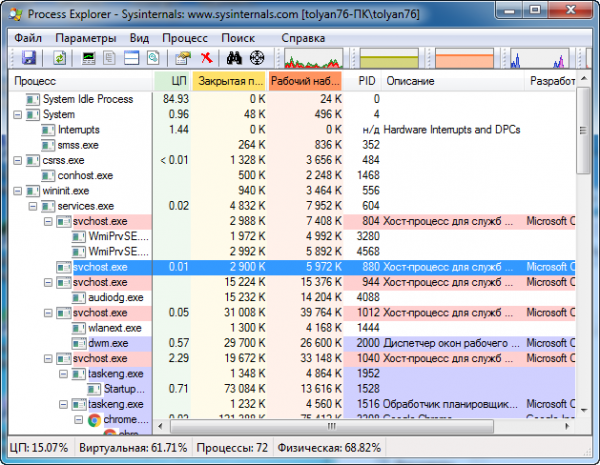
Task: Click the smss.exe process icon
Action: point(48,145)
